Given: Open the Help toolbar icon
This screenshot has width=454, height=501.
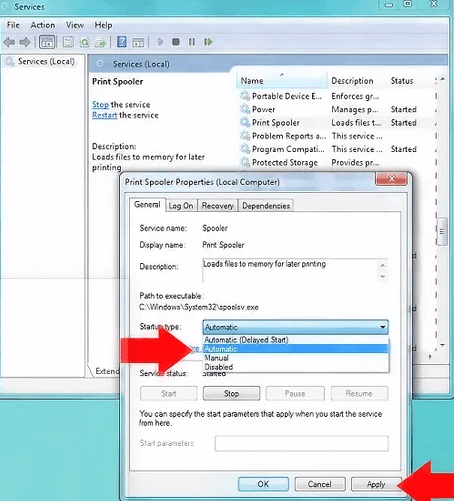Looking at the screenshot, I should 122,42.
